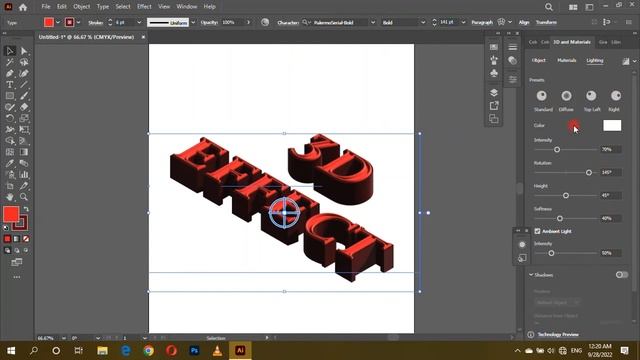640x360 pixels.
Task: Click the Character link in control bar
Action: pos(288,22)
